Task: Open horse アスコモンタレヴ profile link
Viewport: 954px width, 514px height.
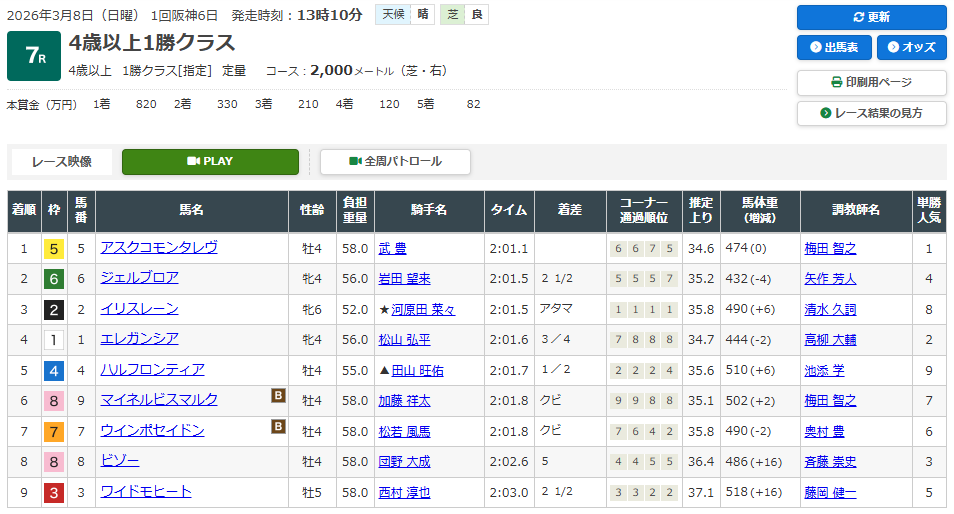Action: (158, 248)
